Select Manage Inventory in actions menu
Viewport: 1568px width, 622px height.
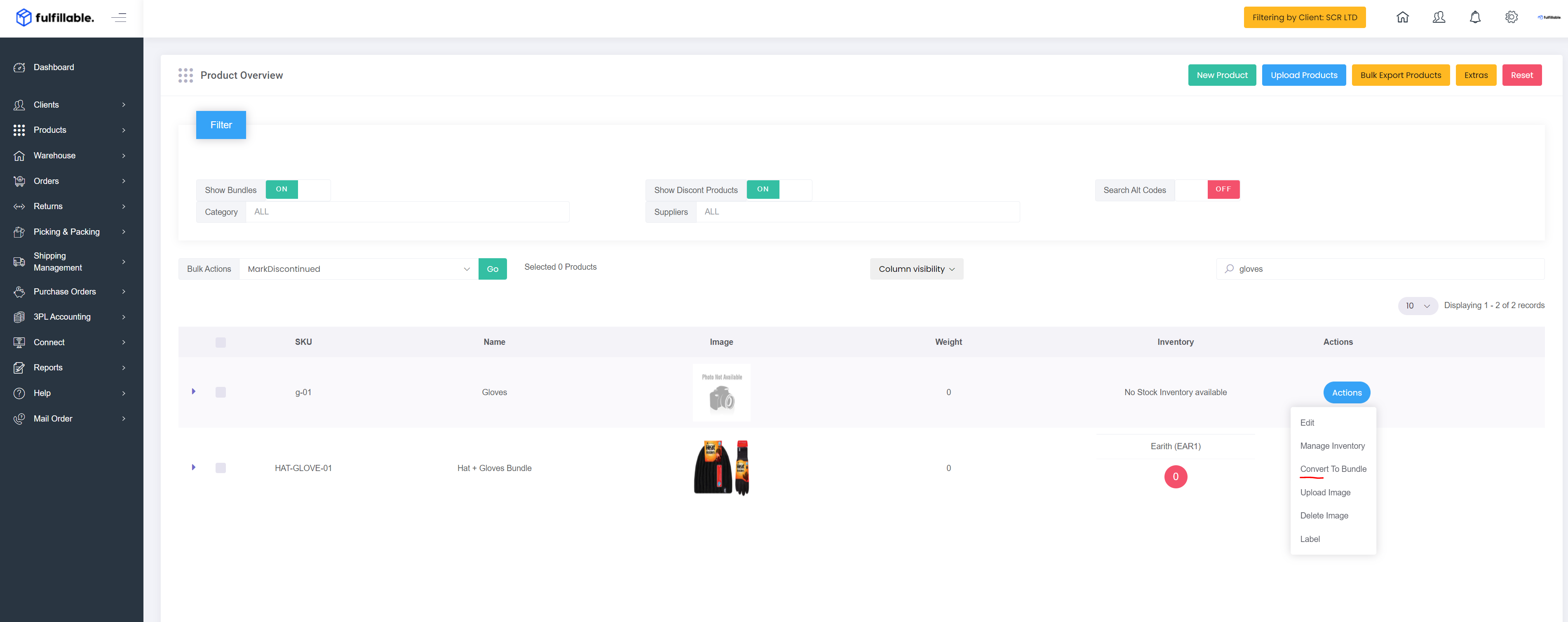(x=1333, y=446)
